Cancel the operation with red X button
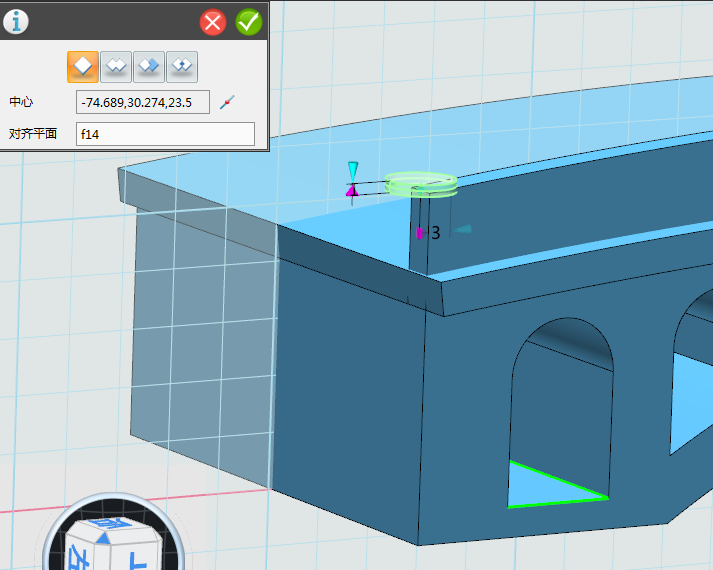Image resolution: width=713 pixels, height=570 pixels. (x=213, y=22)
